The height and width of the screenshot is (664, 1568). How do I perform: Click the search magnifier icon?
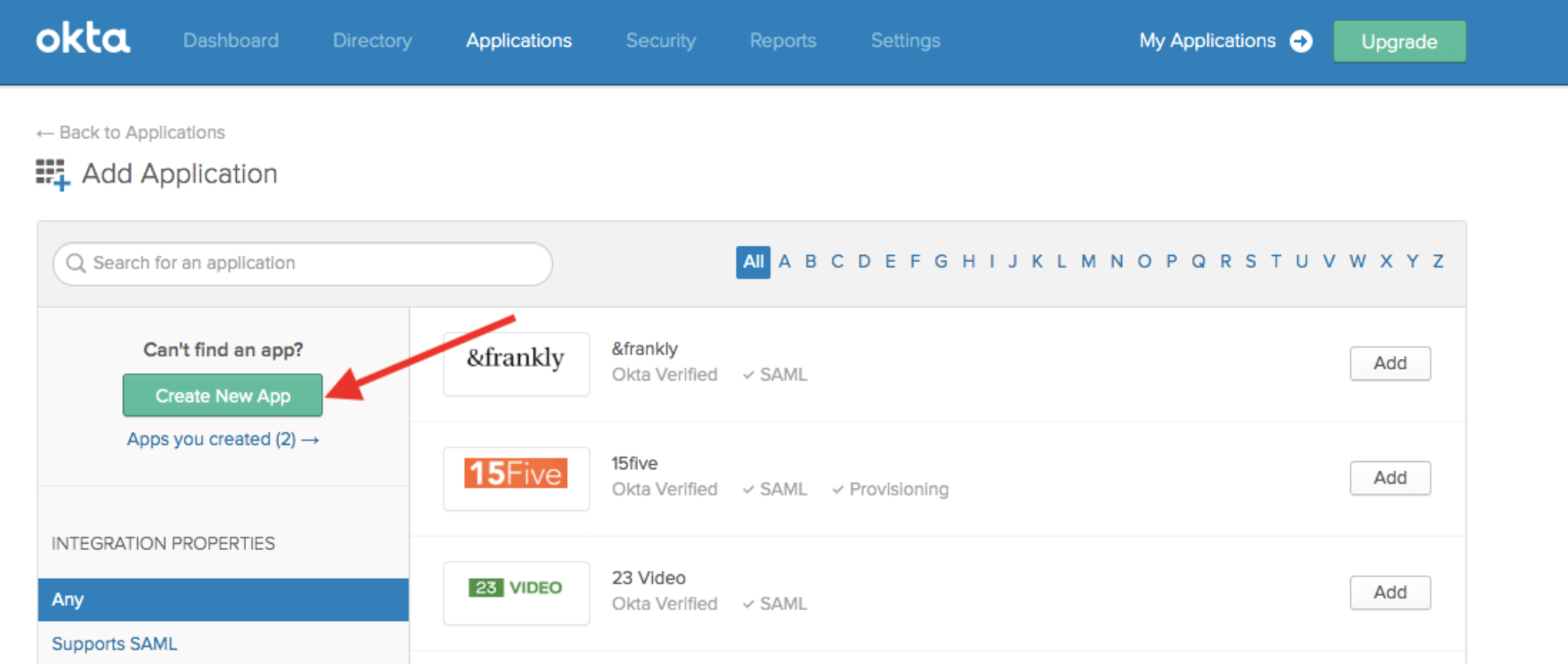click(76, 263)
